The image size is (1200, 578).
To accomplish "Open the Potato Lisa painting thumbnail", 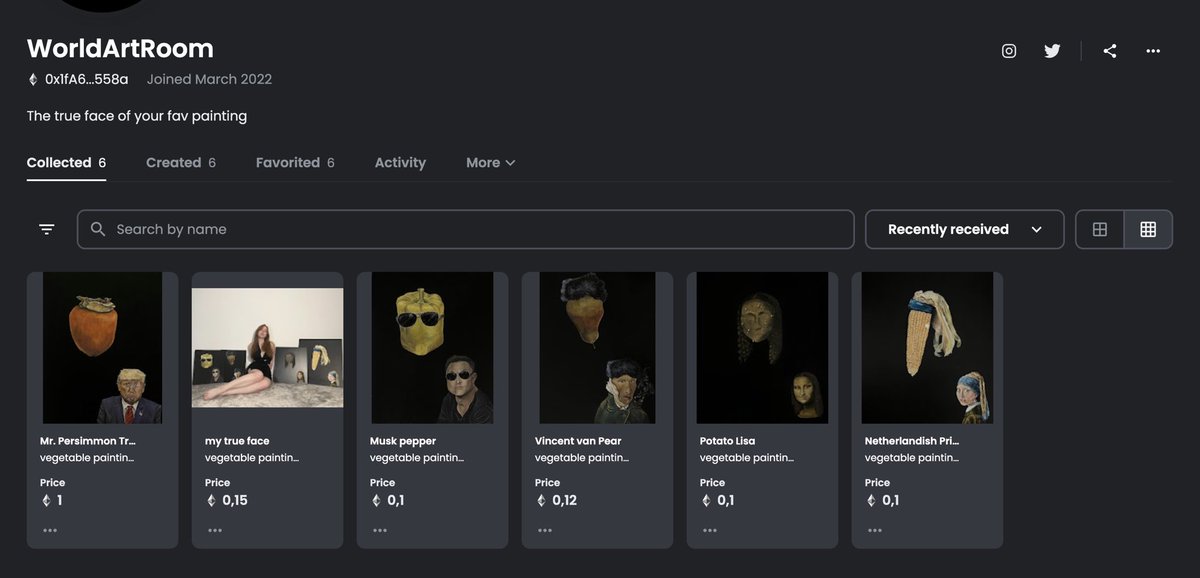I will [762, 347].
